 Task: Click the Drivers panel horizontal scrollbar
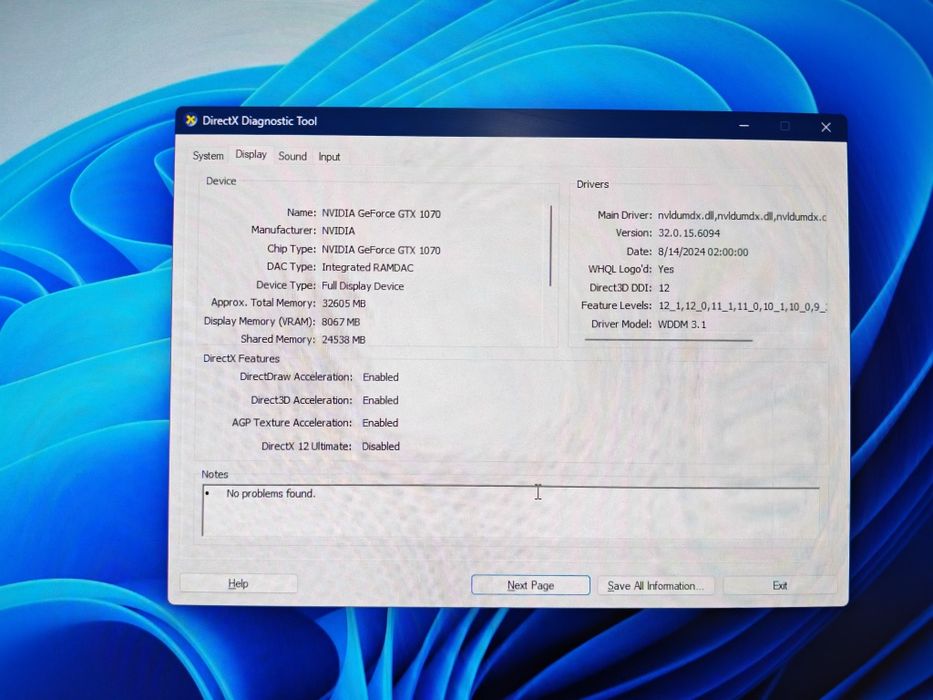coord(668,340)
